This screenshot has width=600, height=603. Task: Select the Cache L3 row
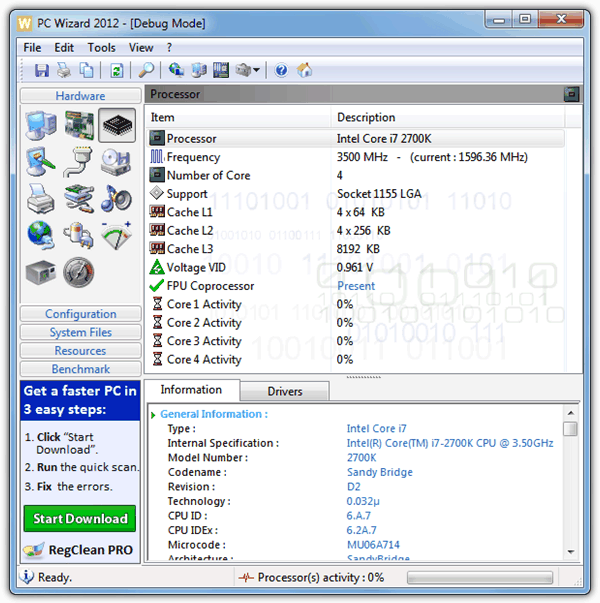click(355, 249)
